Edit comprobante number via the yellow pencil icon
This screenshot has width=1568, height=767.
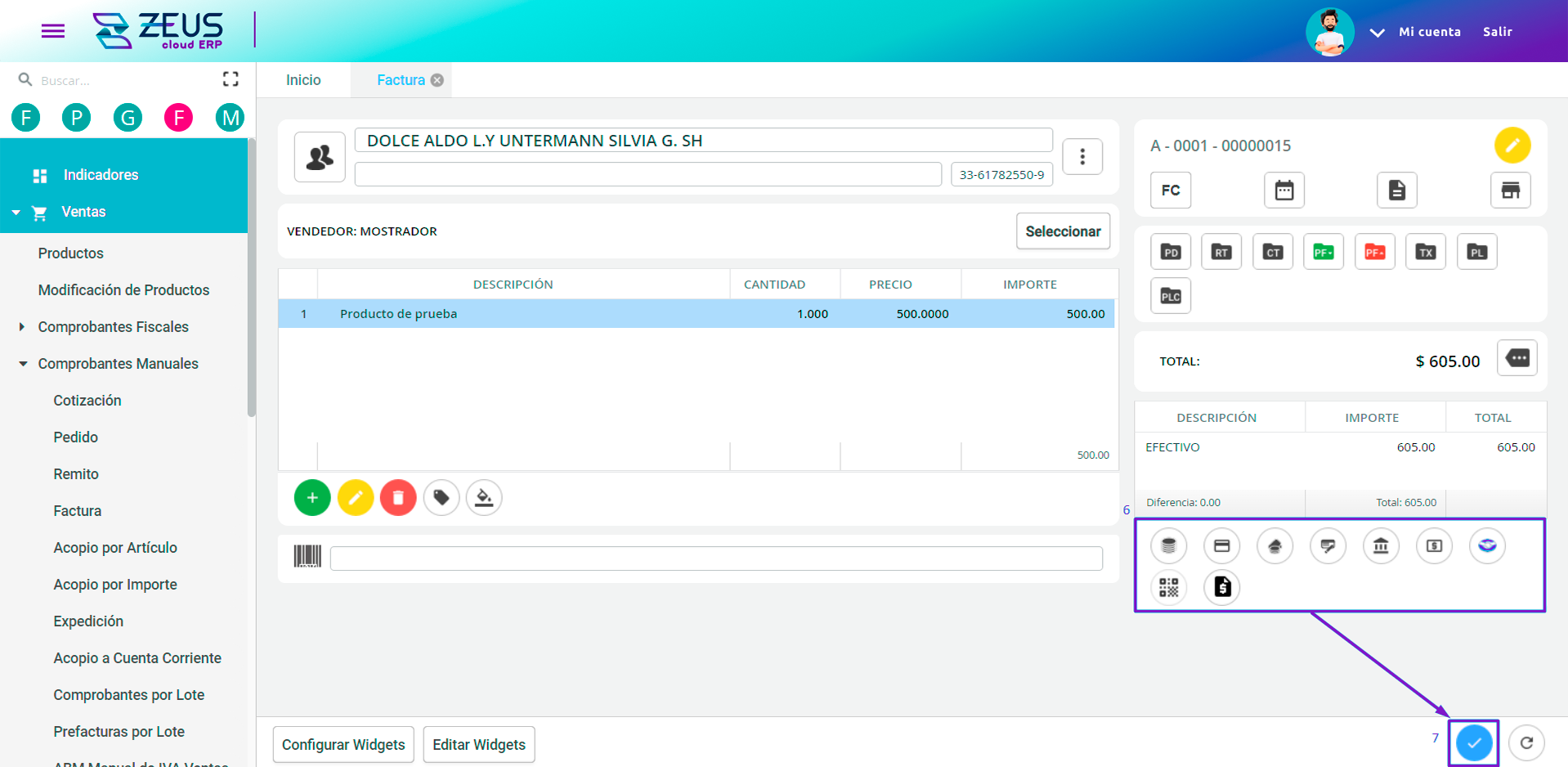pyautogui.click(x=1513, y=145)
